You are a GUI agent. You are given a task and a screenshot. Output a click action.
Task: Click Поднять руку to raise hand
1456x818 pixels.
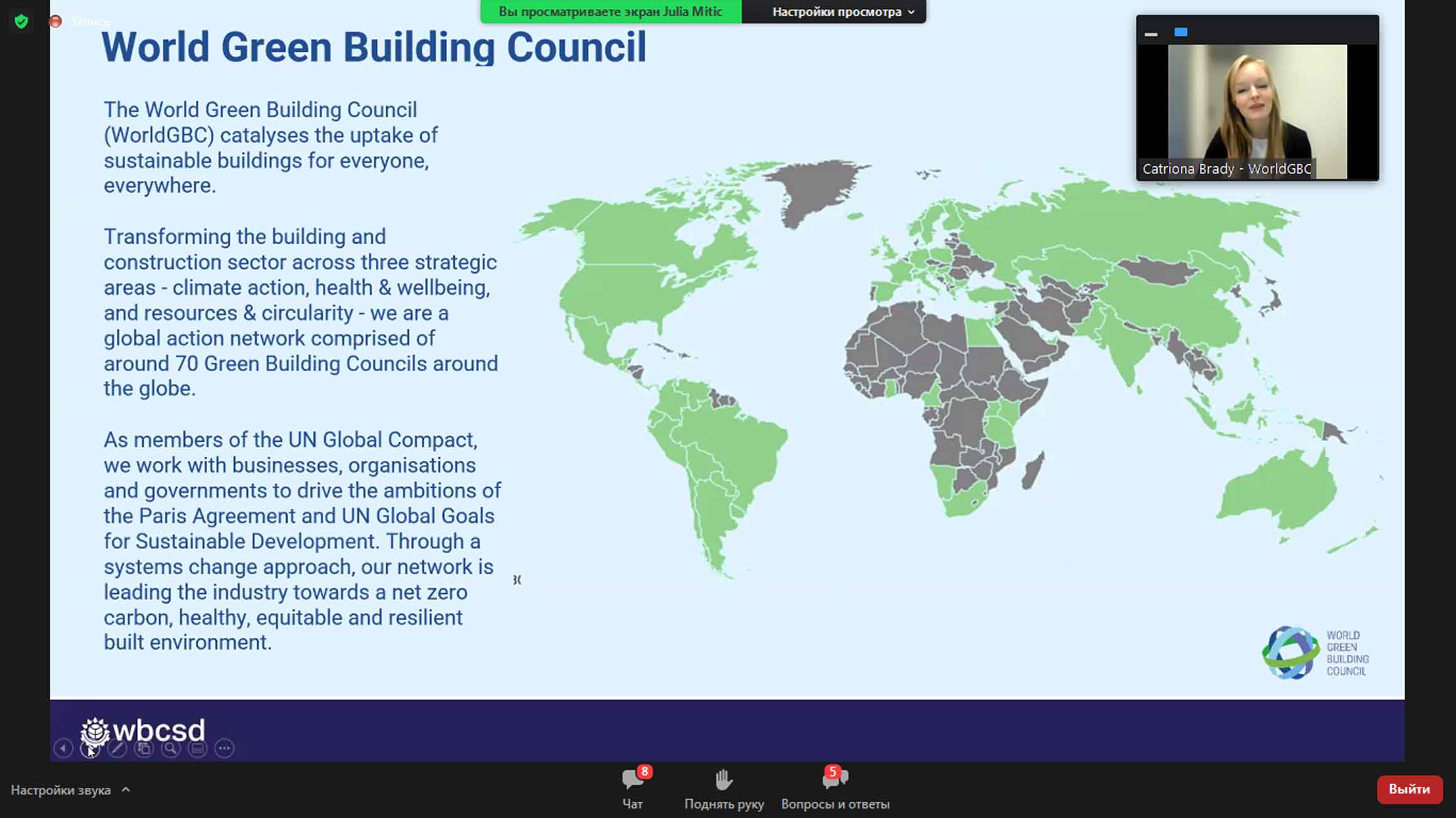tap(724, 788)
